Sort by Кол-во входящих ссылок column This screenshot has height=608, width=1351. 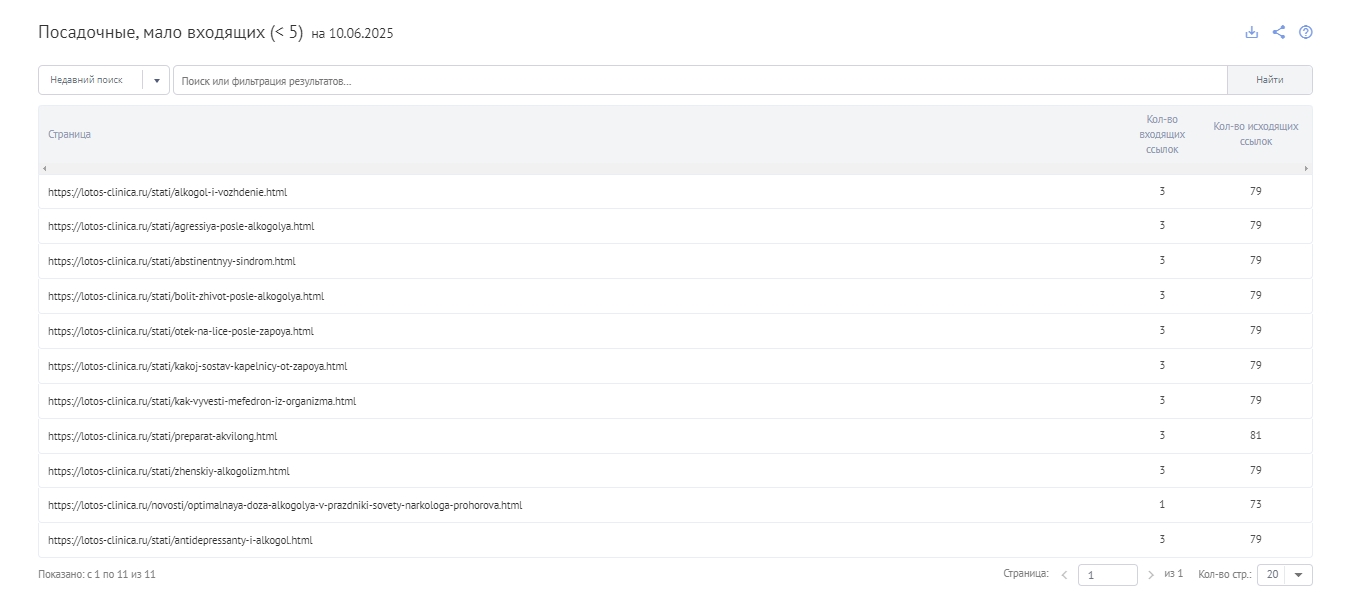pyautogui.click(x=1162, y=134)
